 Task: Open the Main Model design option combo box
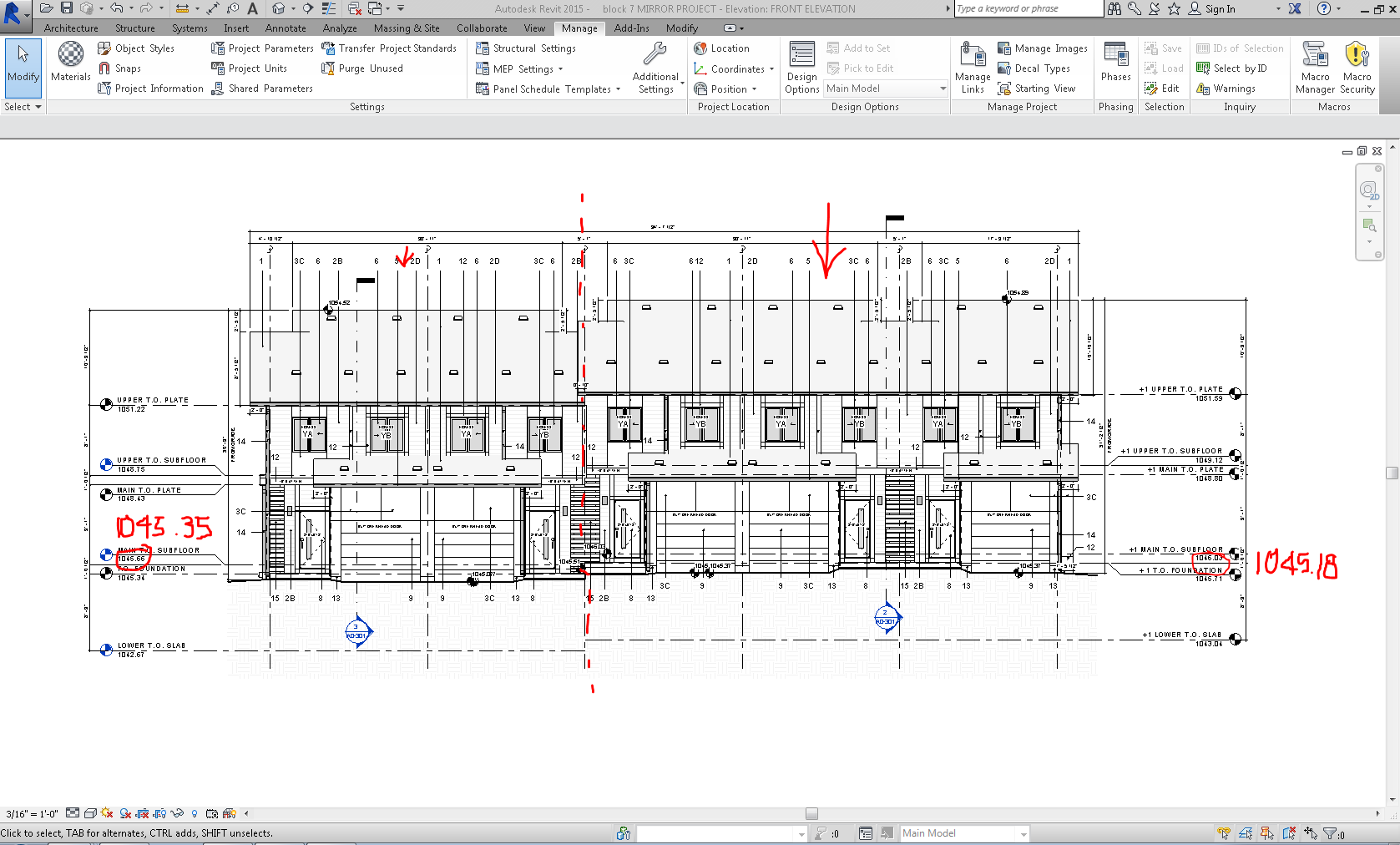886,89
